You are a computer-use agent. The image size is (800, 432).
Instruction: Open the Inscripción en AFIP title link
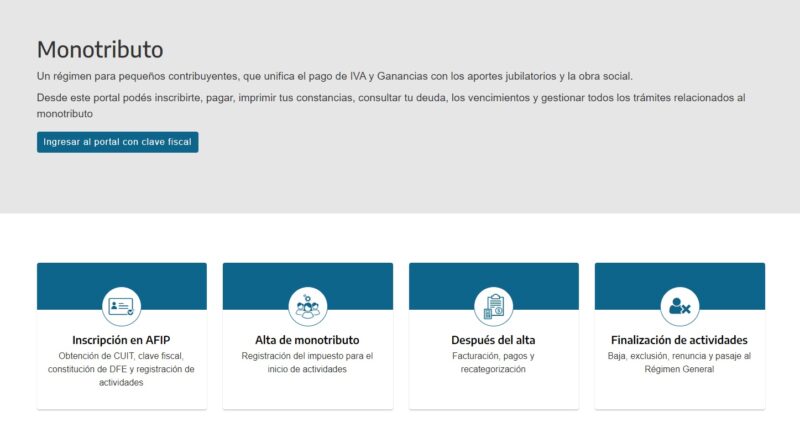coord(121,340)
